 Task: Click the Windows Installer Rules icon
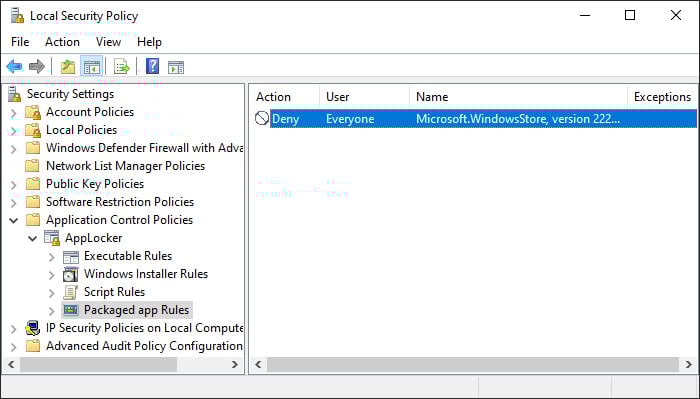click(71, 274)
